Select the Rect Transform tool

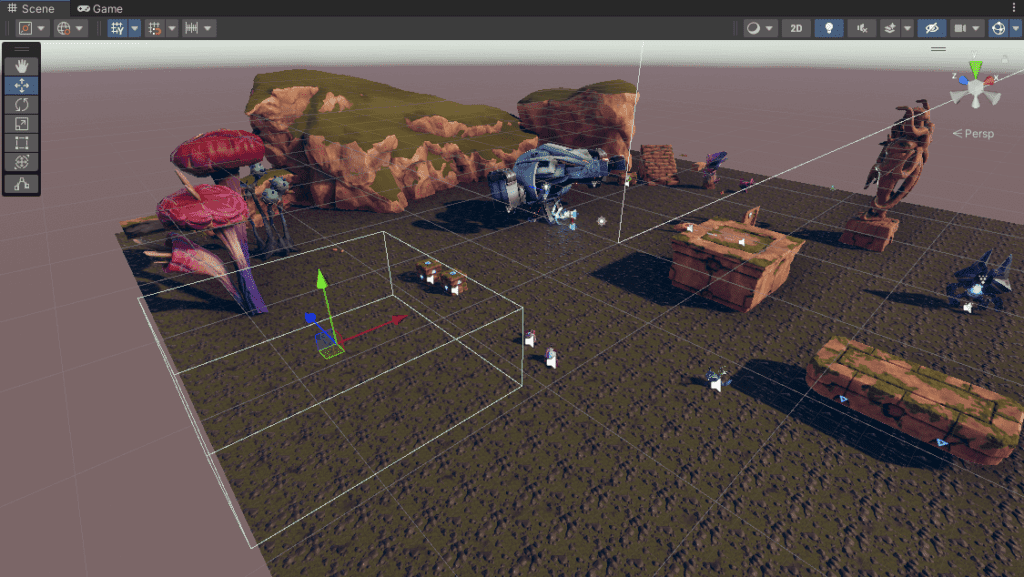point(21,143)
